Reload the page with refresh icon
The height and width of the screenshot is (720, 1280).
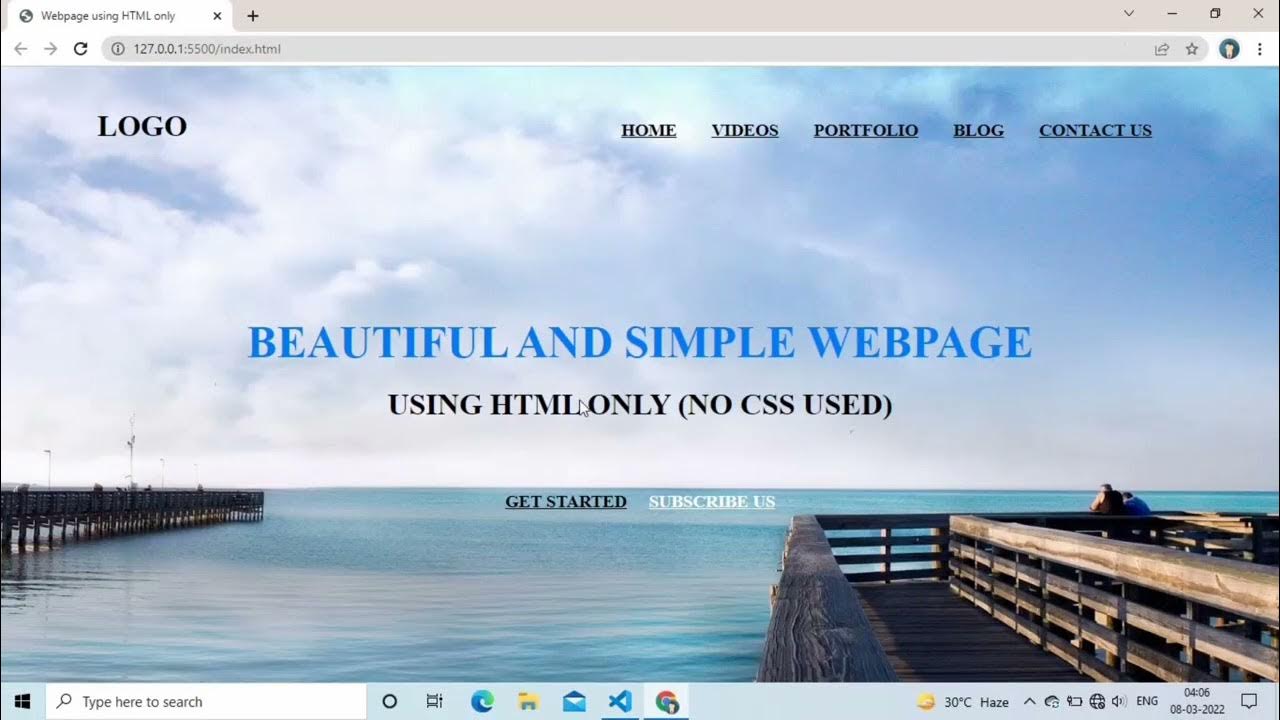(81, 49)
